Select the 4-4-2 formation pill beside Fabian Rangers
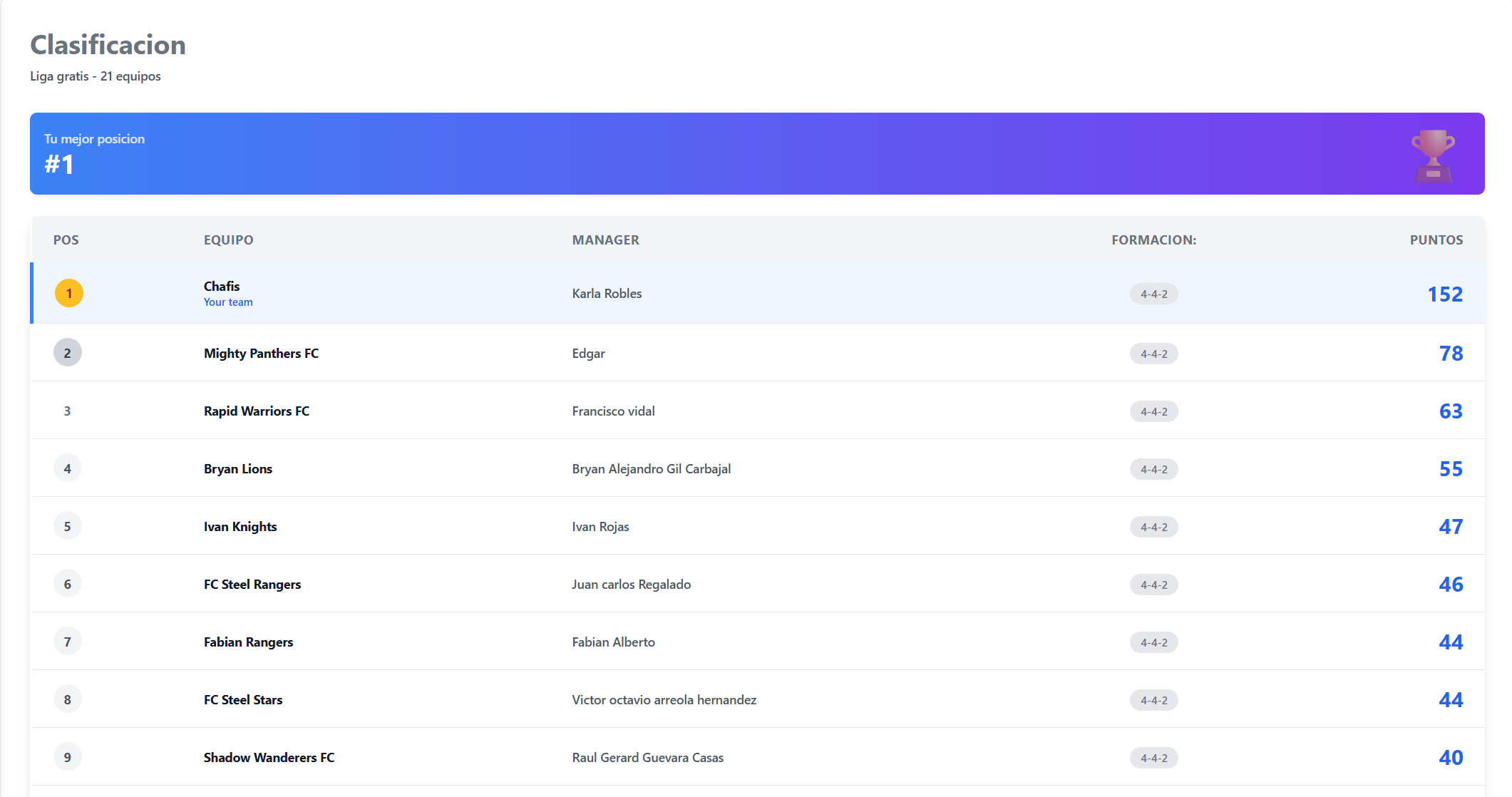Image resolution: width=1512 pixels, height=797 pixels. click(x=1153, y=642)
